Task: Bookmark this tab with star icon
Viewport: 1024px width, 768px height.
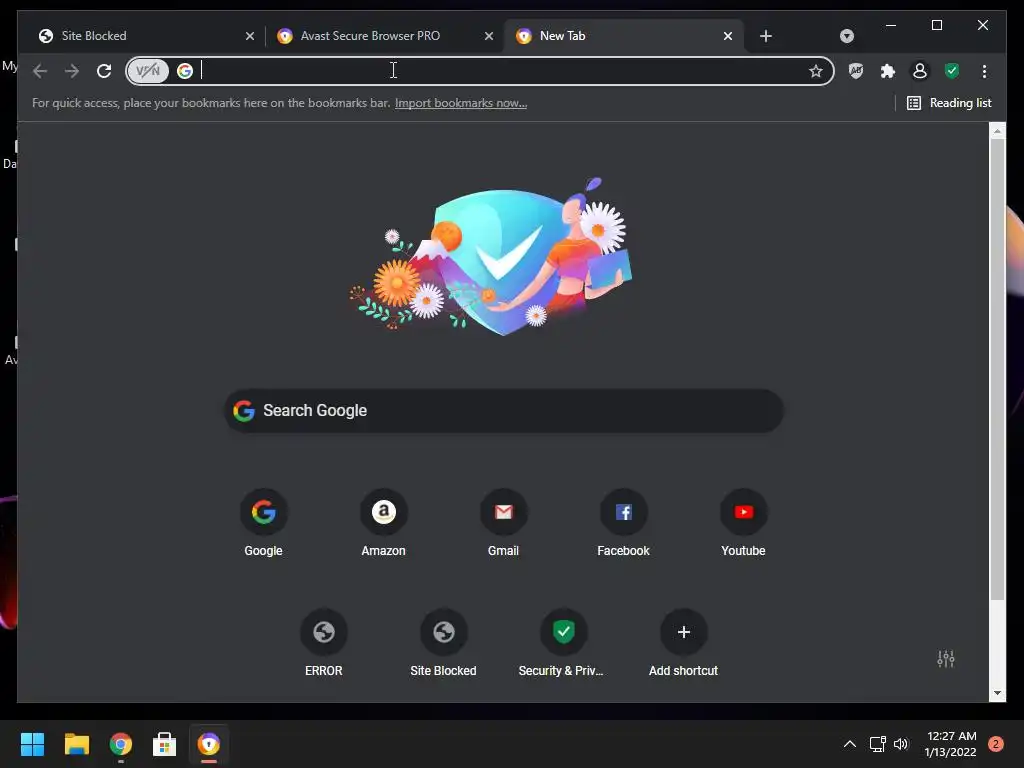Action: coord(816,71)
